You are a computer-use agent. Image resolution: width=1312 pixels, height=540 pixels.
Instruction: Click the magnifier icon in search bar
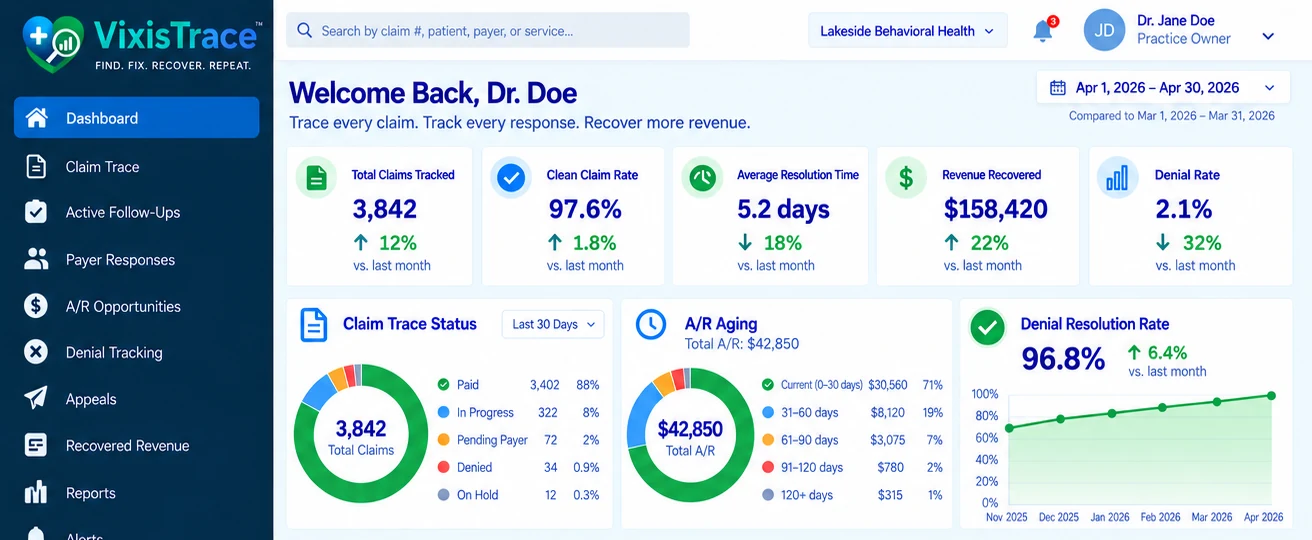[304, 31]
